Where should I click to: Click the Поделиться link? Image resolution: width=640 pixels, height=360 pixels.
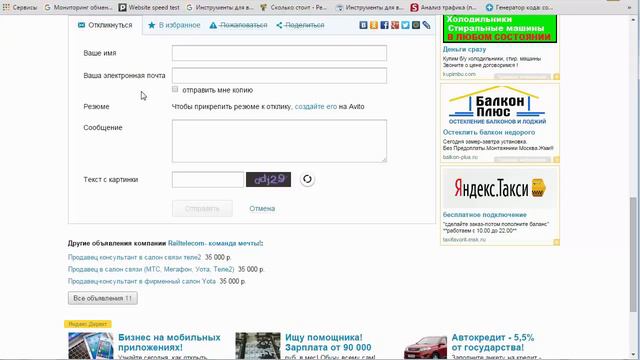tap(300, 25)
